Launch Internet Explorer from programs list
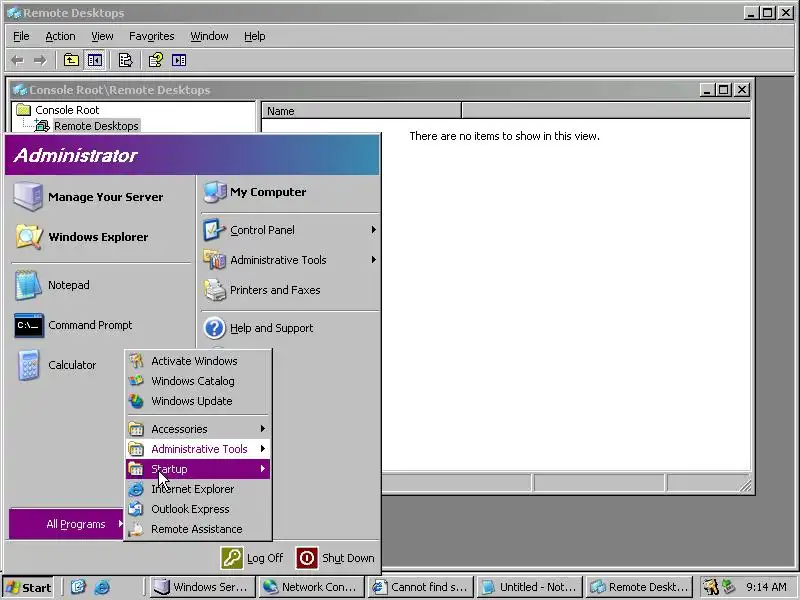Screen dimensions: 800x600 (x=197, y=489)
